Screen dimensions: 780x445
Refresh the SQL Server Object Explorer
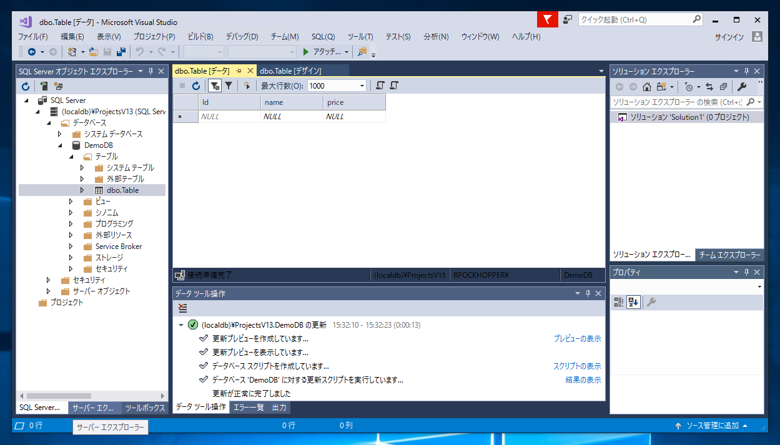25,87
